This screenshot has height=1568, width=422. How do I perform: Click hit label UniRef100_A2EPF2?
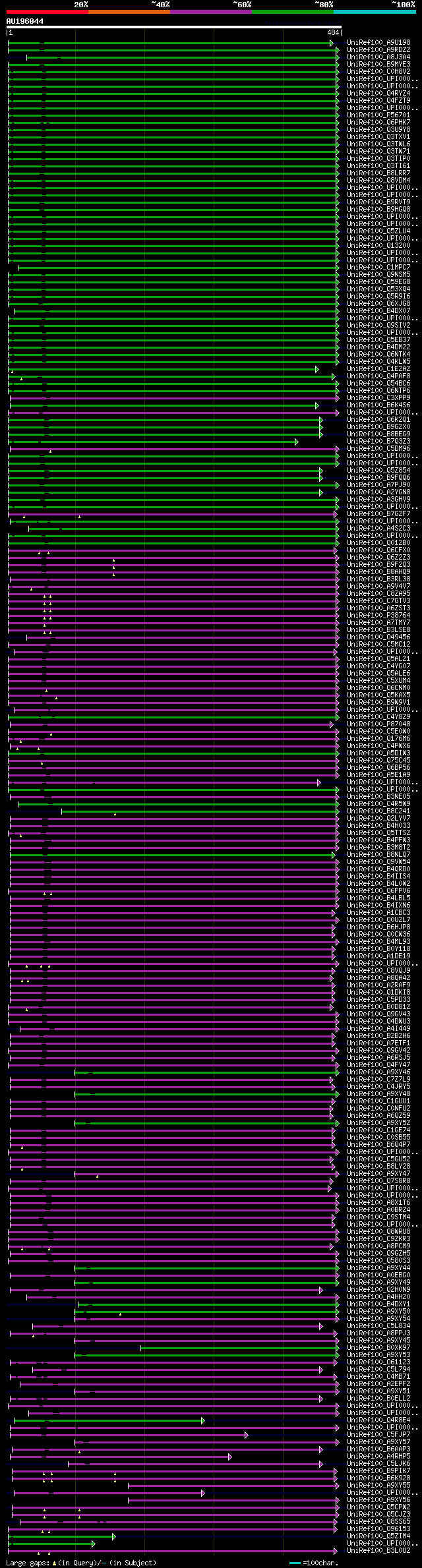pos(378,1383)
